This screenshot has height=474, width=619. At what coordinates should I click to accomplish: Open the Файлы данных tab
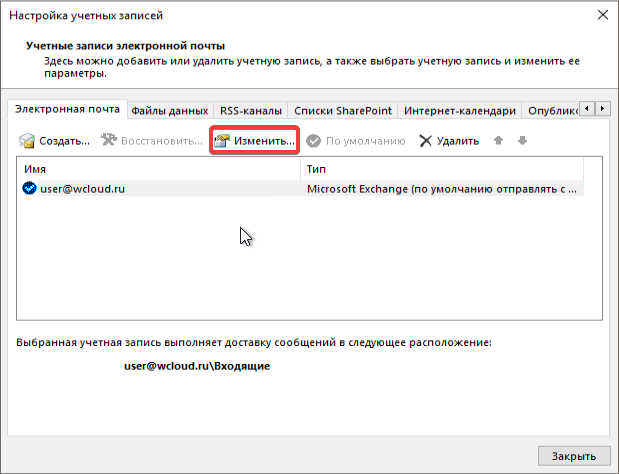point(169,111)
